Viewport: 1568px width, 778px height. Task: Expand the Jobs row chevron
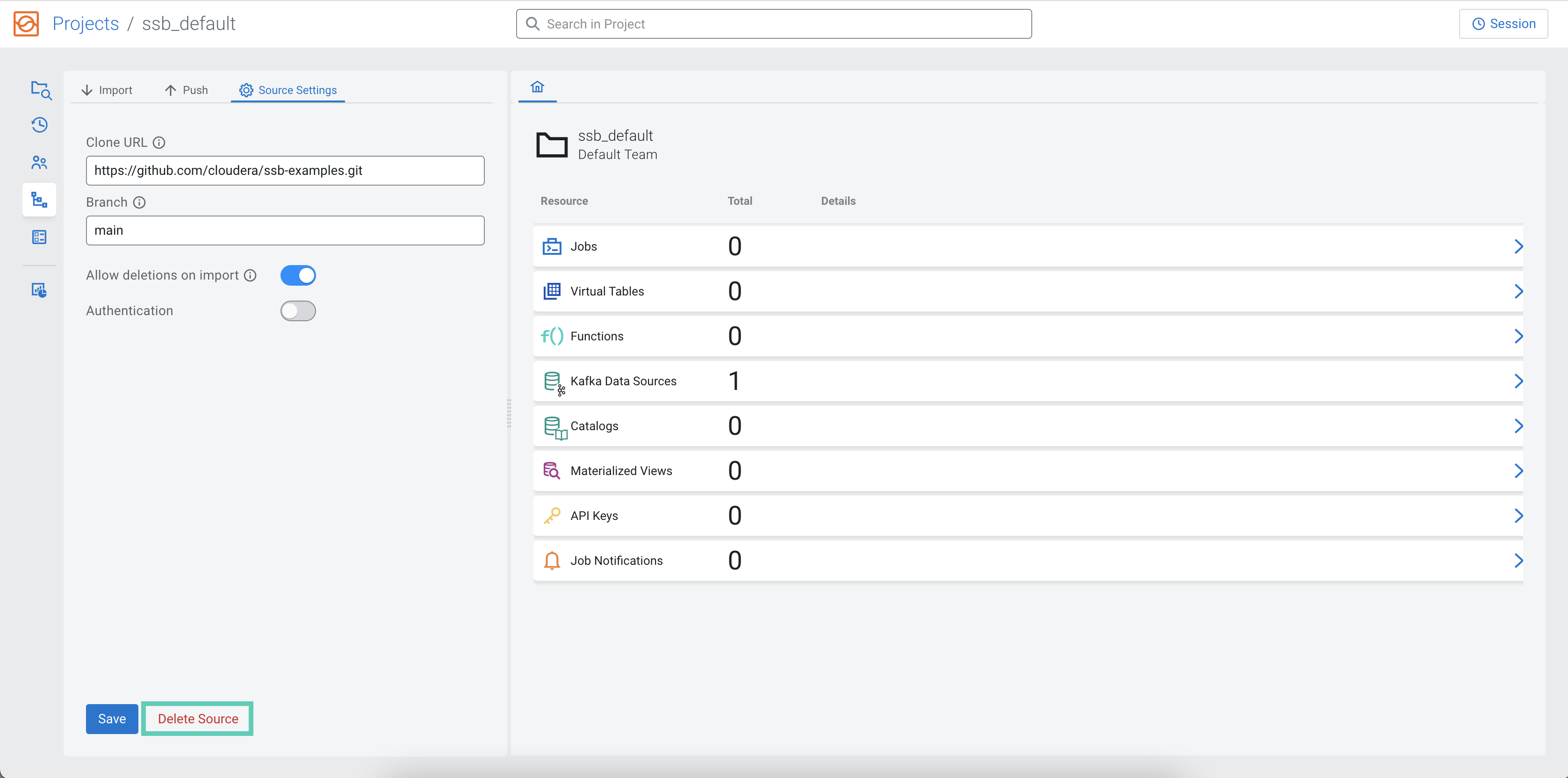[x=1518, y=246]
